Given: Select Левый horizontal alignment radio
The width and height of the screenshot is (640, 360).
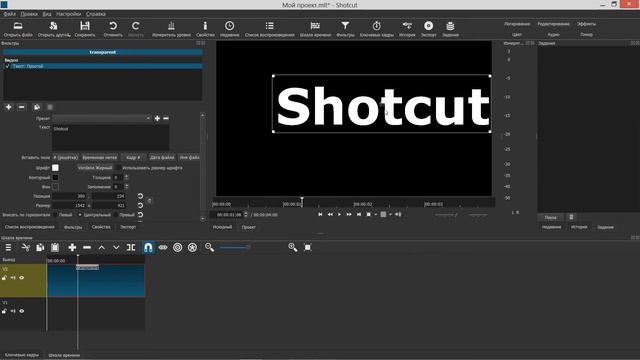Looking at the screenshot, I should point(56,215).
